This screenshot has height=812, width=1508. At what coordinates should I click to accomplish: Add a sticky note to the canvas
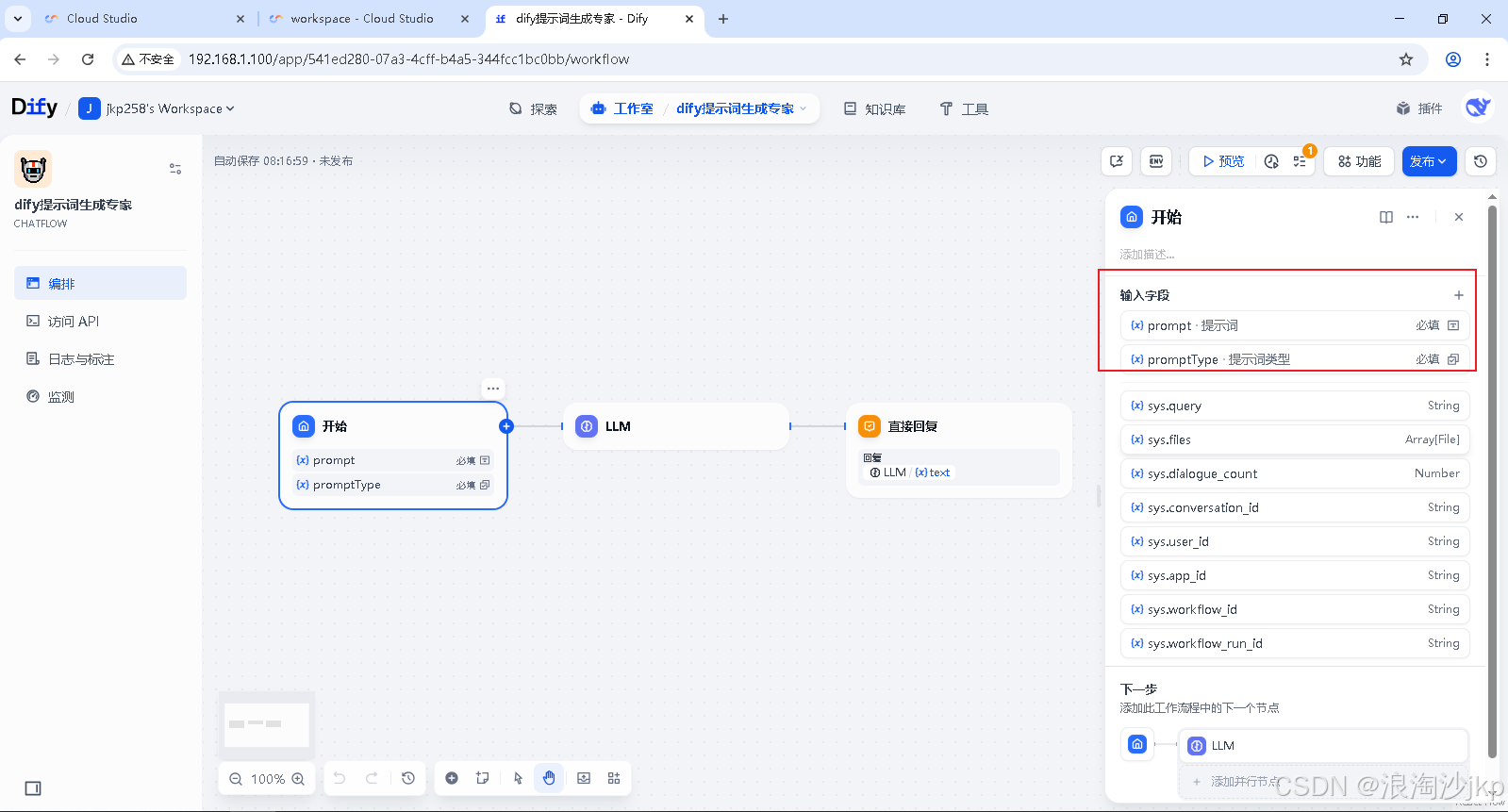coord(483,778)
